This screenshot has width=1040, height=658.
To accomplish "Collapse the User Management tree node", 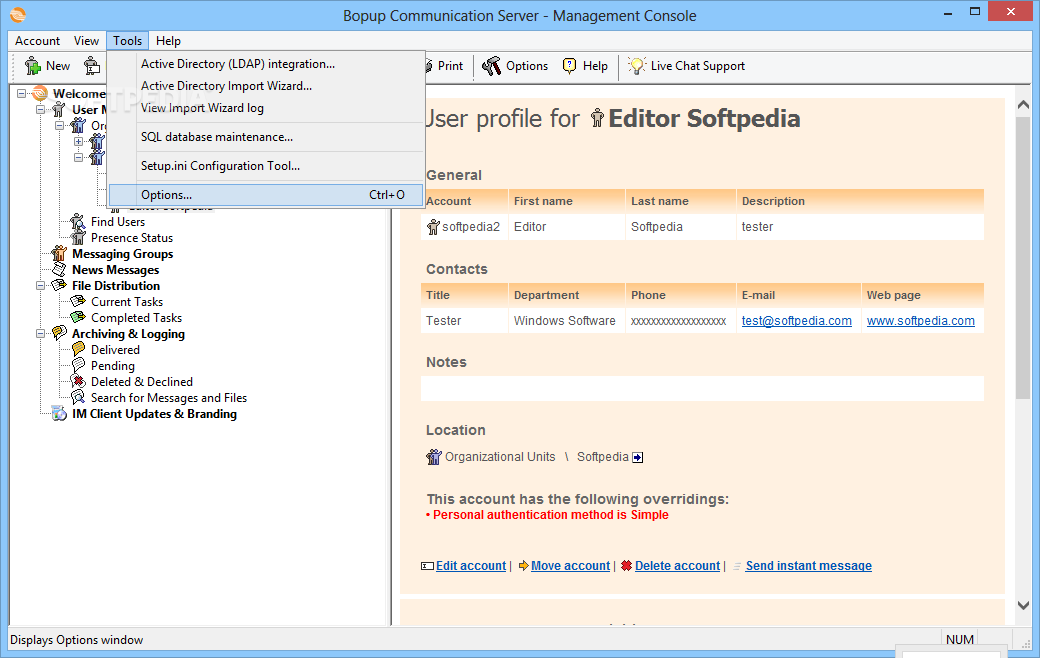I will 40,109.
